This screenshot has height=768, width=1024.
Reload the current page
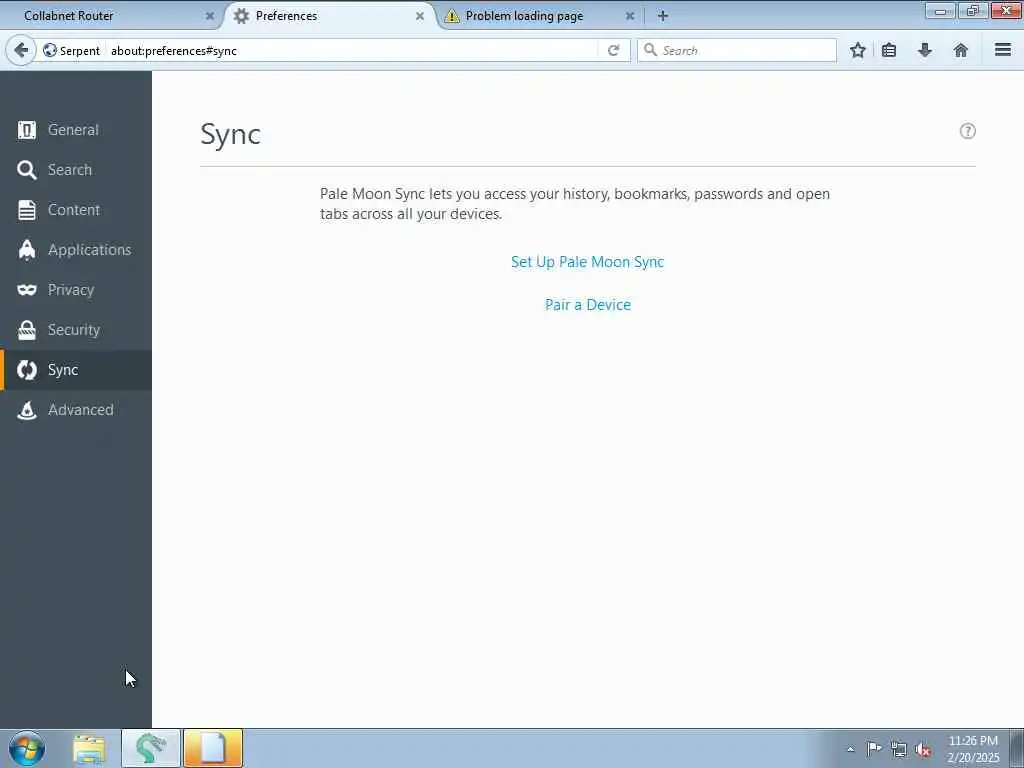point(613,50)
